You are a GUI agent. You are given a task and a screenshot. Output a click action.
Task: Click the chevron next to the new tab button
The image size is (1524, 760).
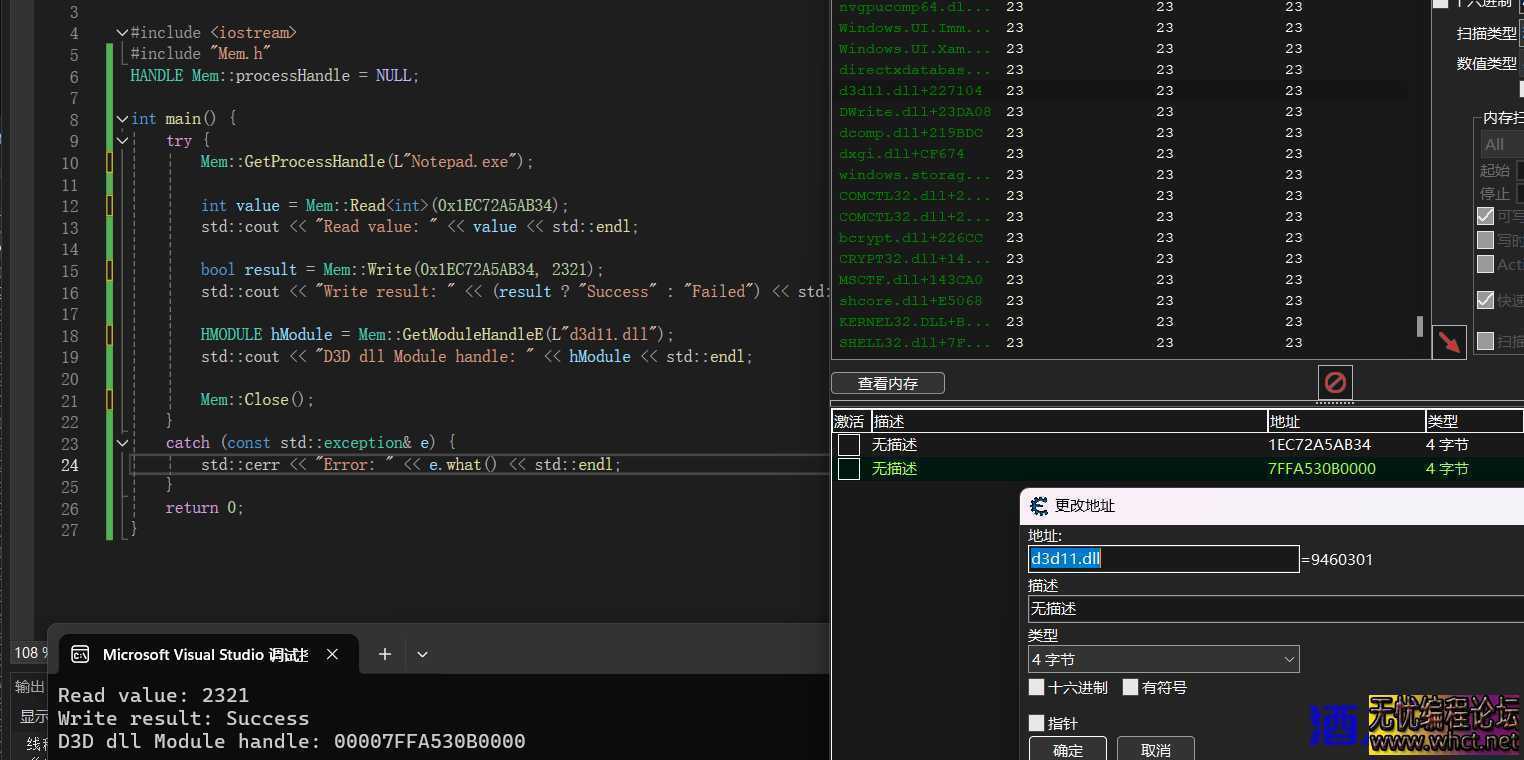(422, 654)
